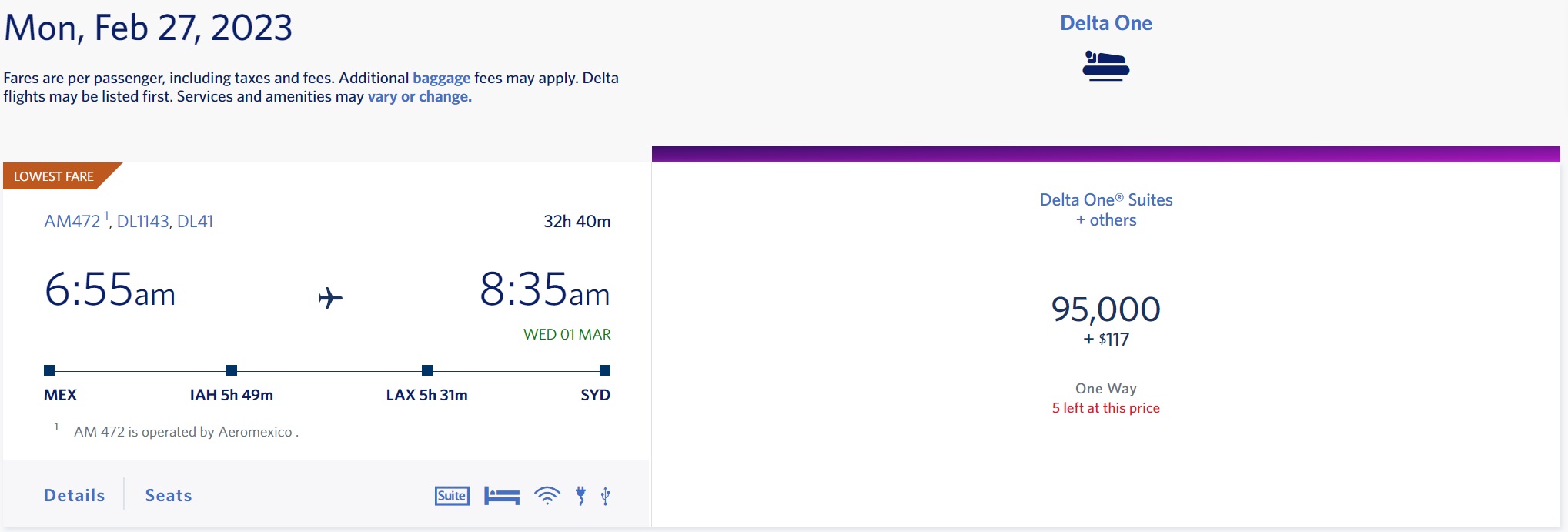Click the Delta One lie-flat seat icon in header

pos(1105,66)
